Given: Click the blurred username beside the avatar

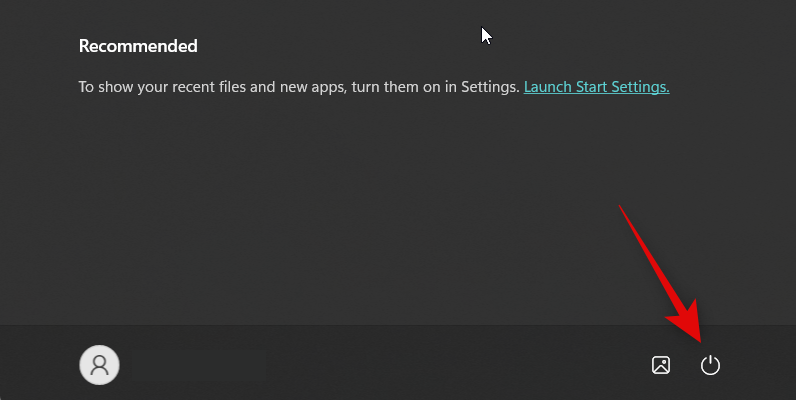Looking at the screenshot, I should [x=180, y=365].
